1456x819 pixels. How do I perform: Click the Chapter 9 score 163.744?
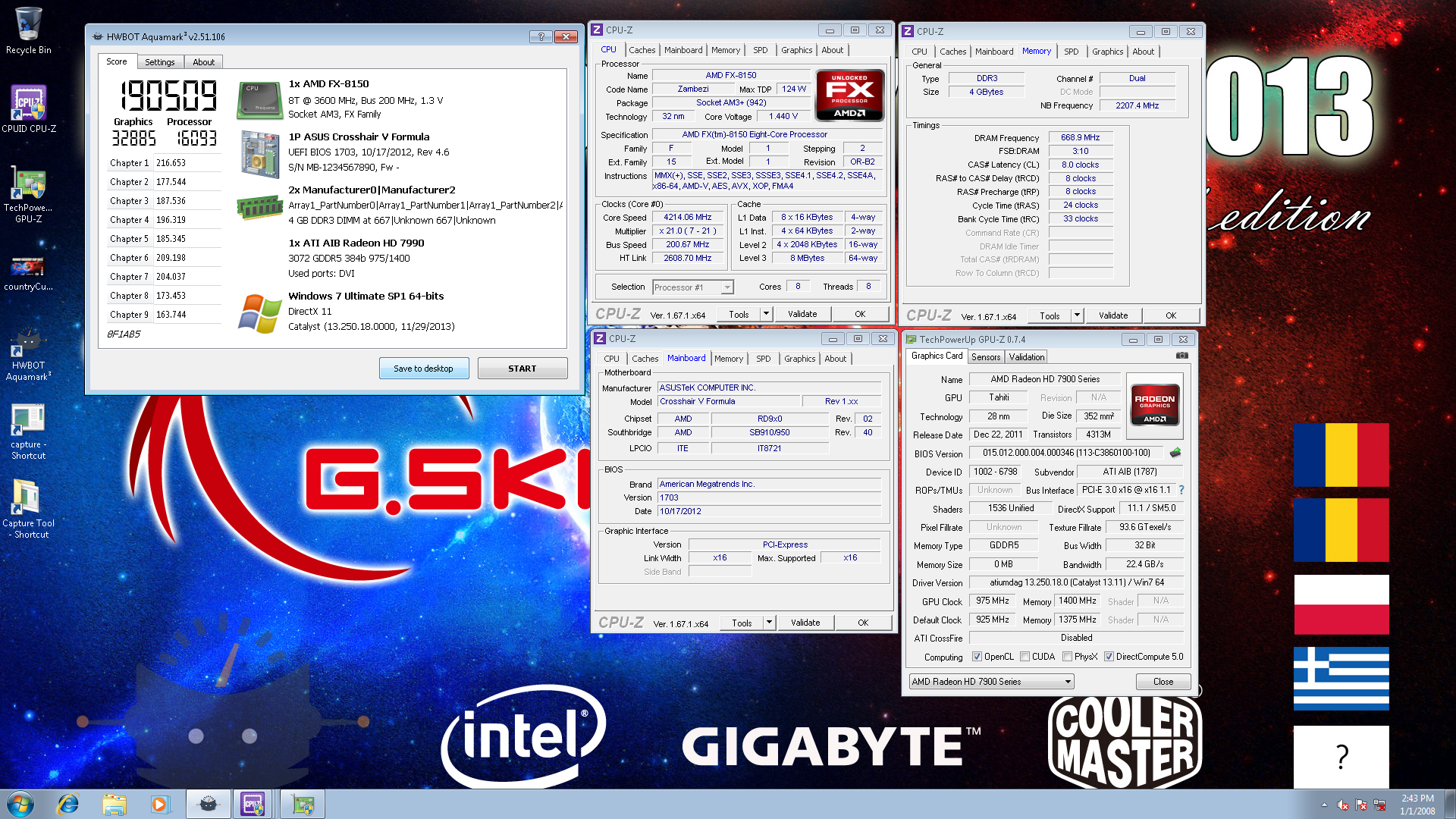(171, 315)
